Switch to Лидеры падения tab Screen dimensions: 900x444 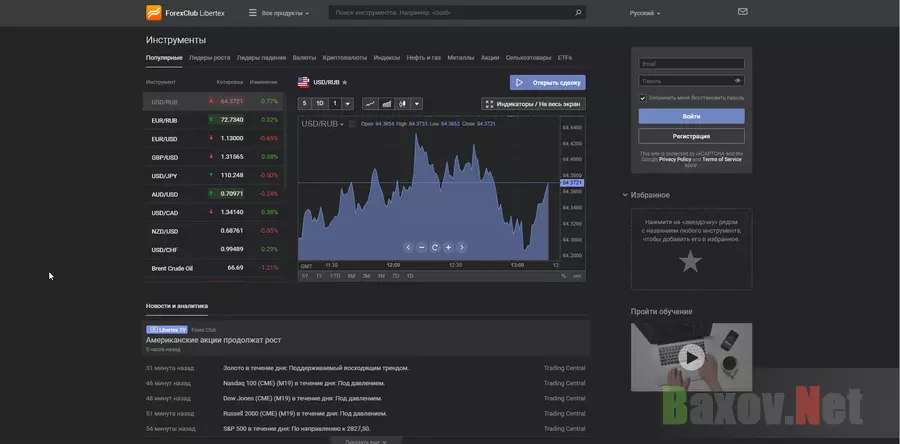click(x=261, y=57)
